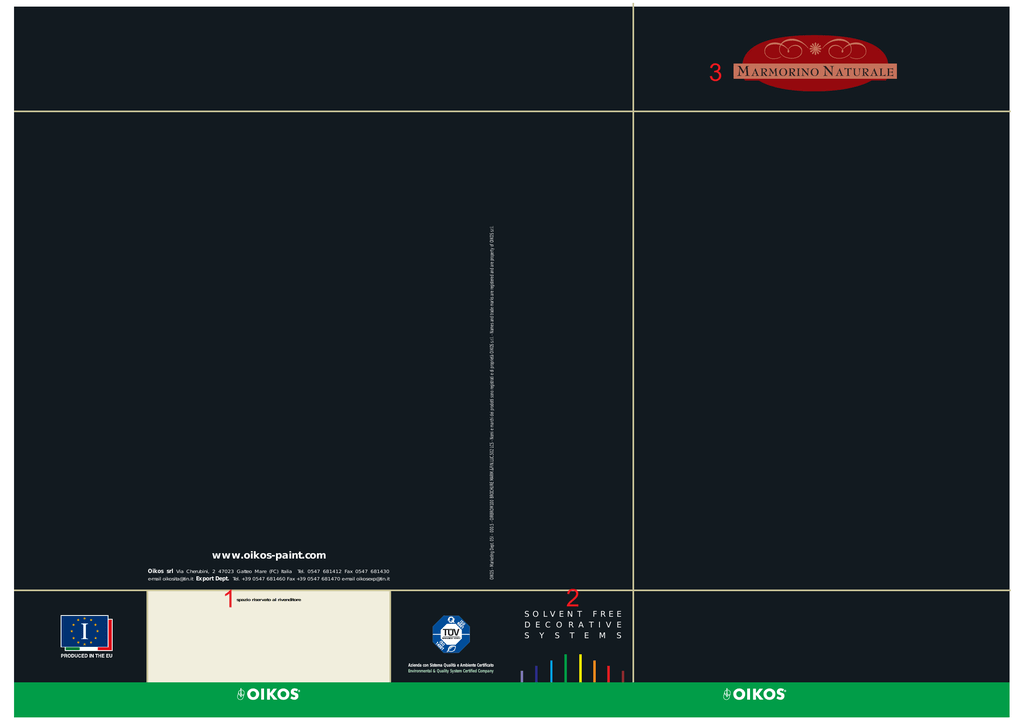This screenshot has width=1024, height=724.
Task: Click the light blue vertical color bar
Action: point(551,671)
